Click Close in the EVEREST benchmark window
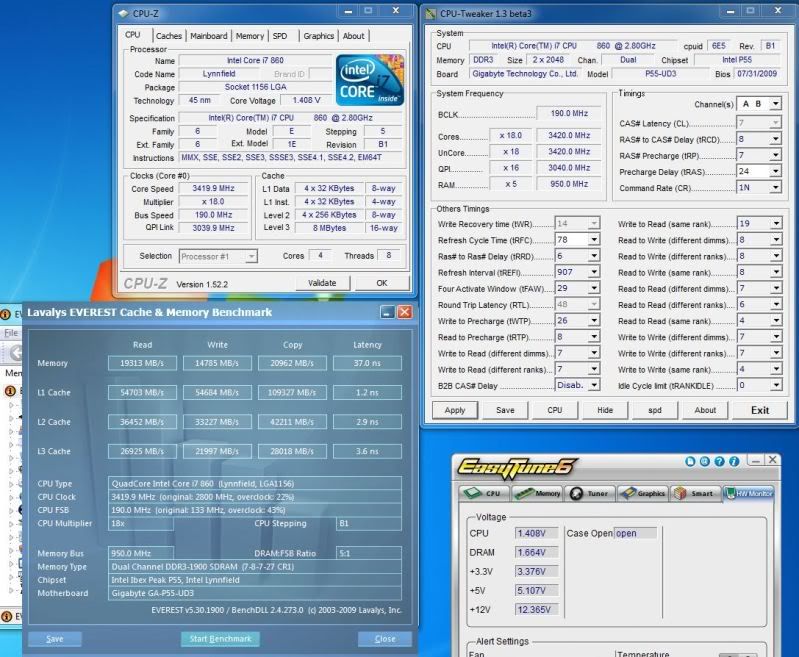 click(x=385, y=639)
